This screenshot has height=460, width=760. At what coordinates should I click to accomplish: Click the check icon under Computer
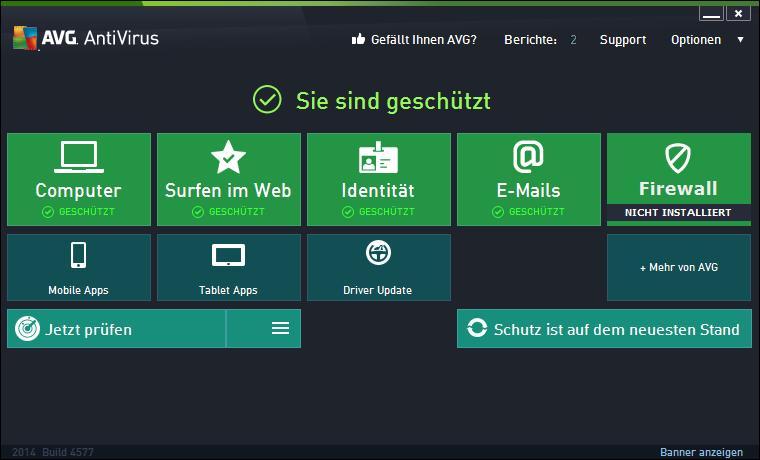(48, 212)
